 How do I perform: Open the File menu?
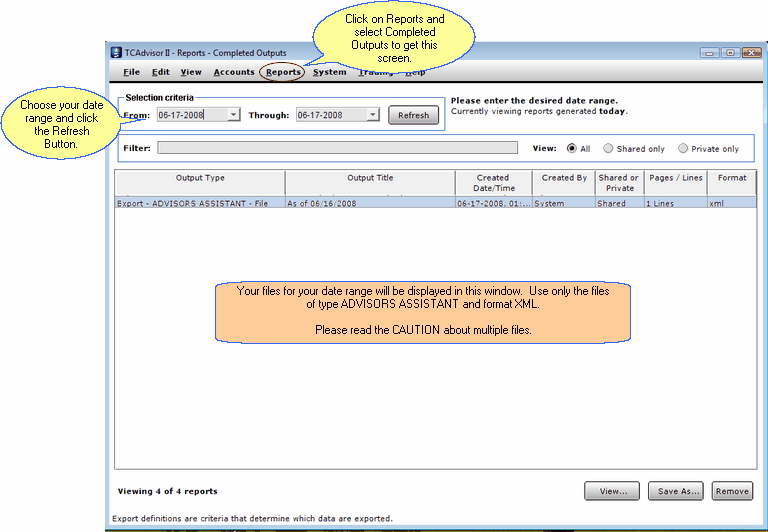[132, 72]
